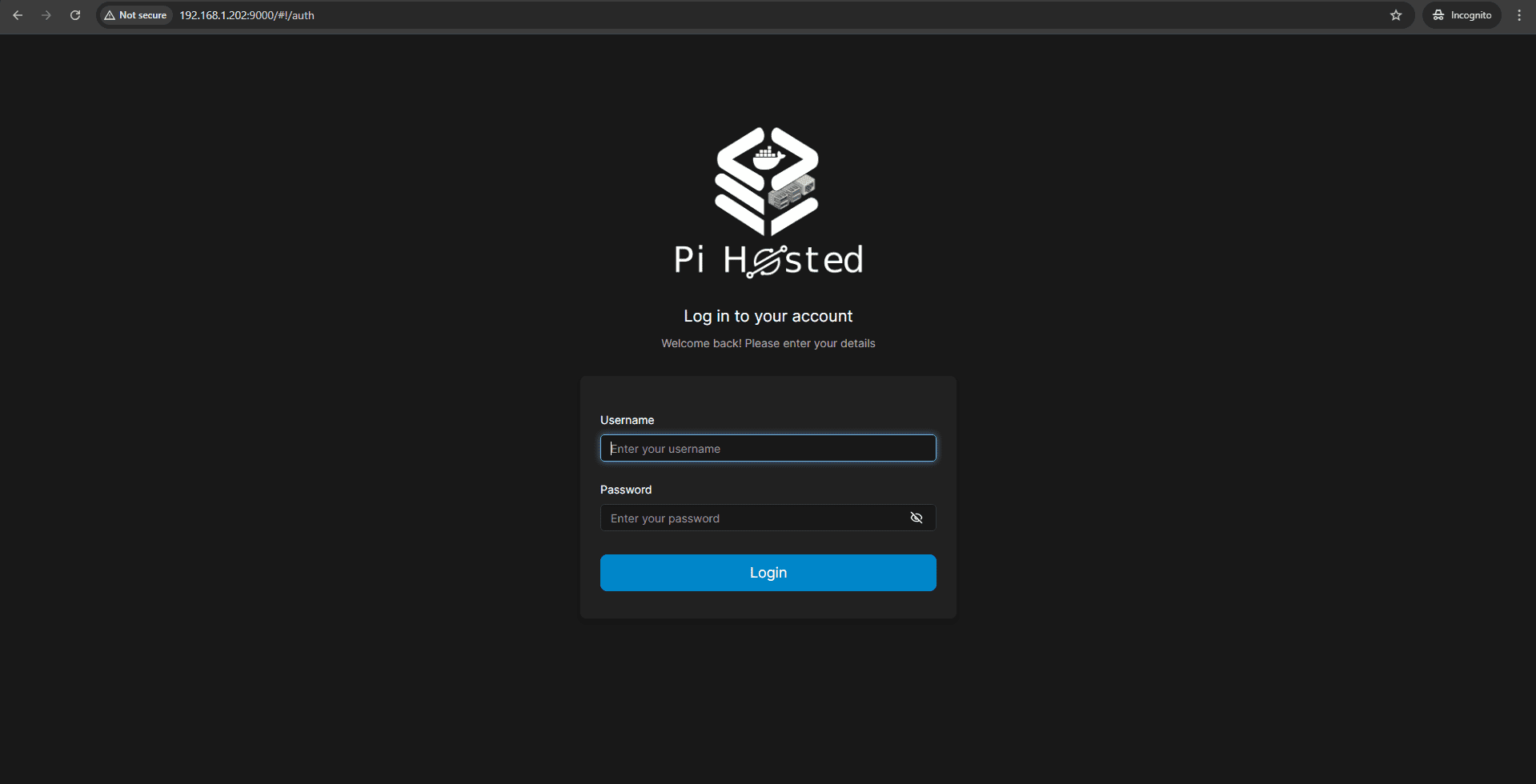
Task: Click the 'Log in to your account' heading
Action: tap(768, 316)
